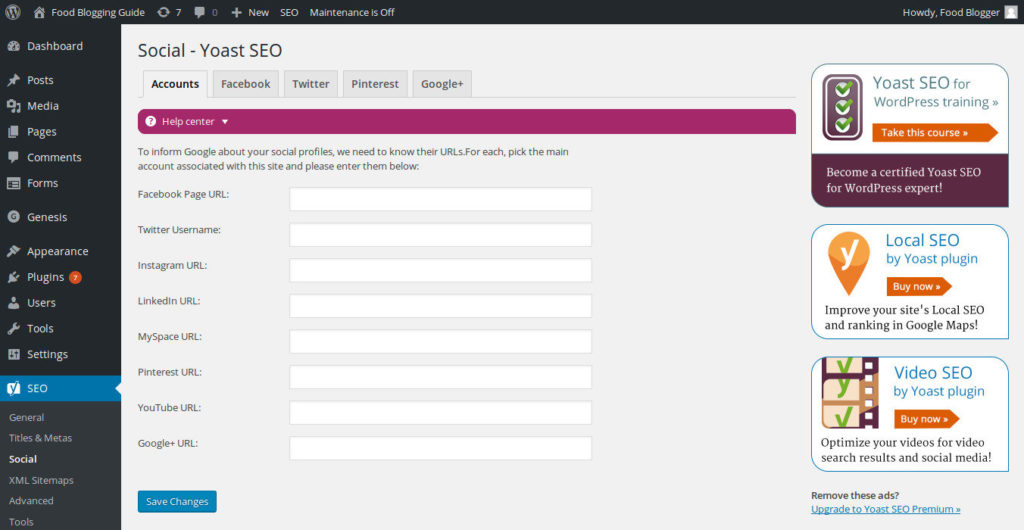Expand the Help center dropdown arrow
Image resolution: width=1024 pixels, height=530 pixels.
225,122
